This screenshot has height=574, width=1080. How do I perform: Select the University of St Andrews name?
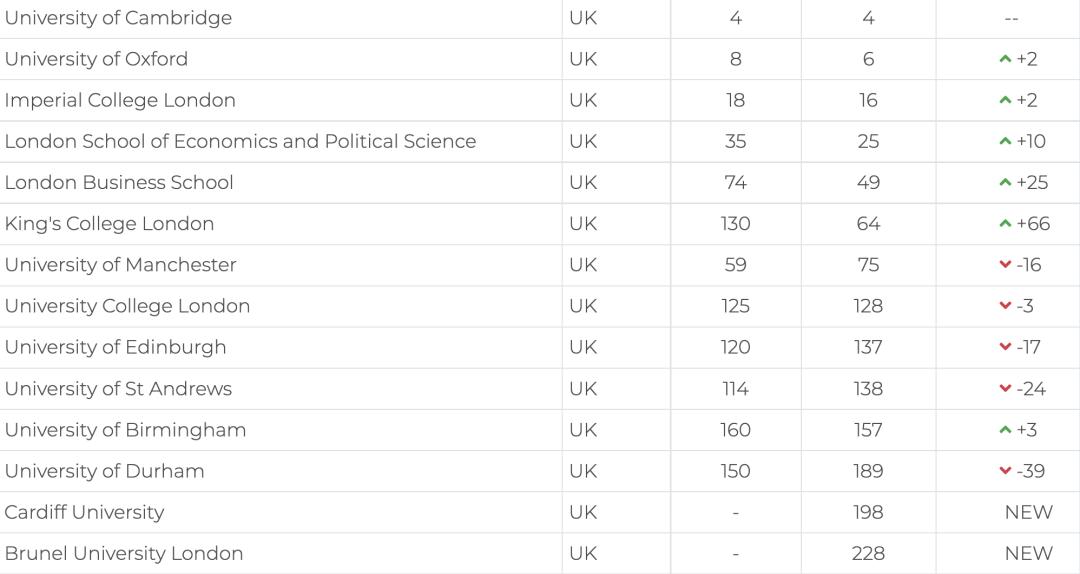[x=118, y=388]
